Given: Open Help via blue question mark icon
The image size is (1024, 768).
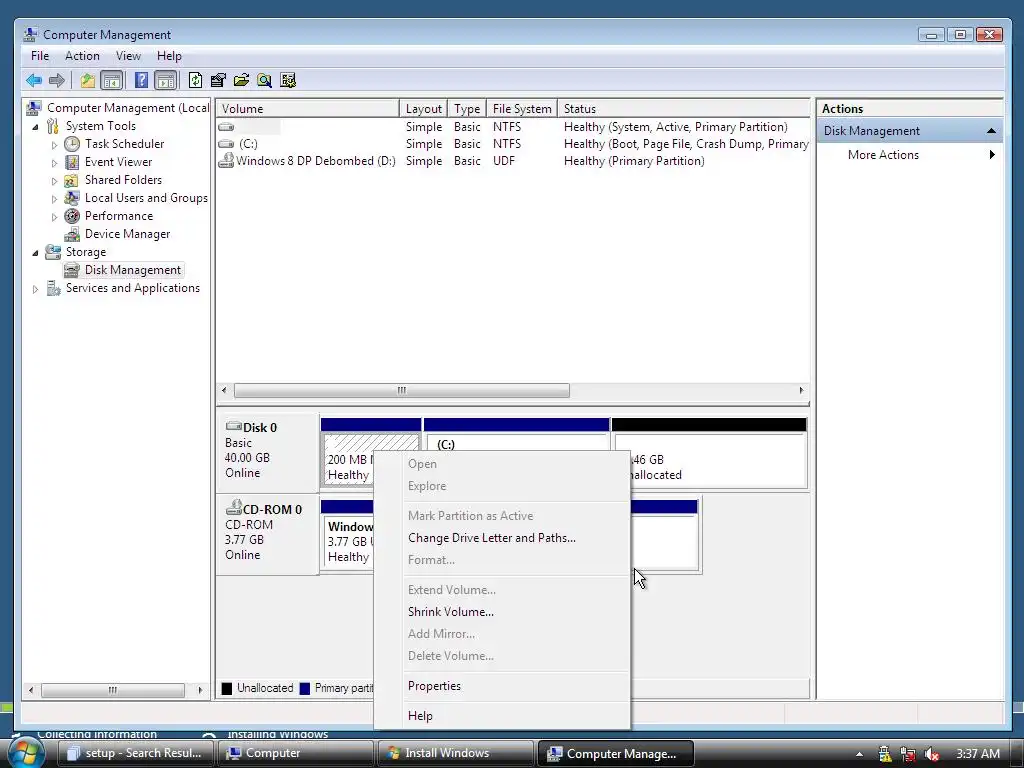Looking at the screenshot, I should [x=141, y=80].
